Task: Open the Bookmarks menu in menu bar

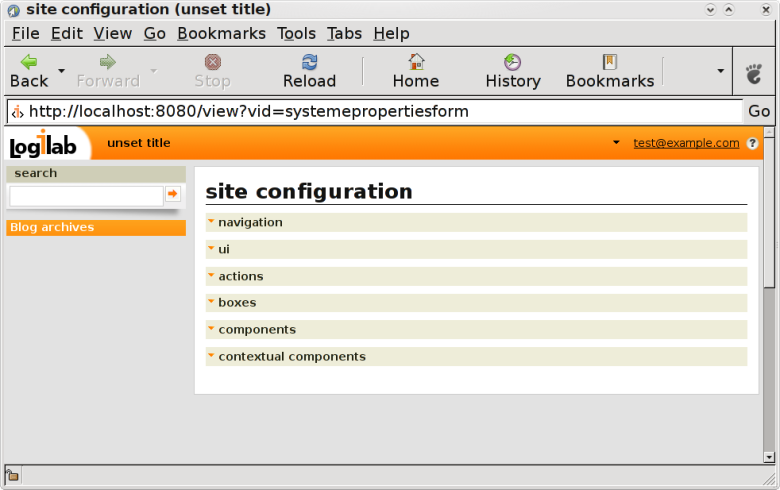Action: click(x=221, y=33)
